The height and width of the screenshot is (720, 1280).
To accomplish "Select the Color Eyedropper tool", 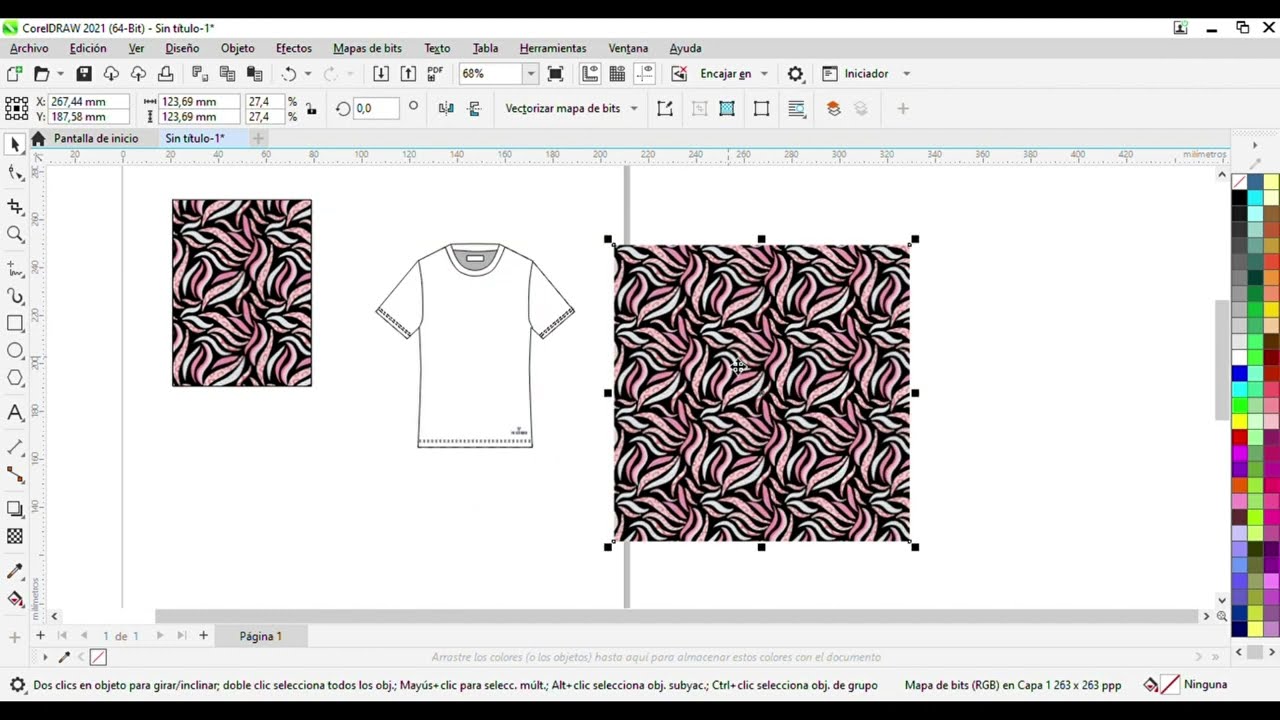I will [15, 571].
